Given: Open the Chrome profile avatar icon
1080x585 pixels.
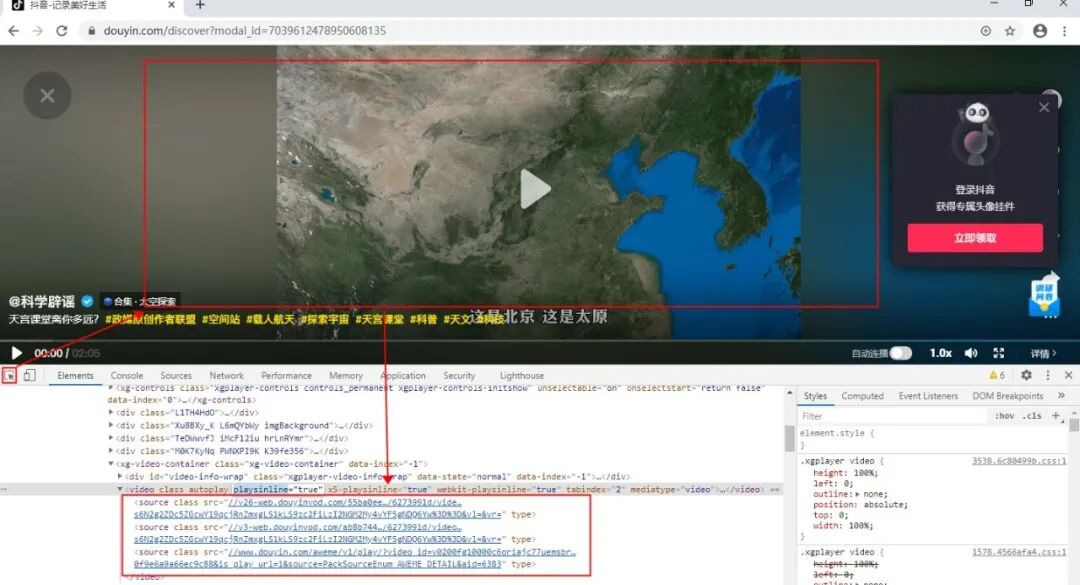Looking at the screenshot, I should (x=1040, y=31).
